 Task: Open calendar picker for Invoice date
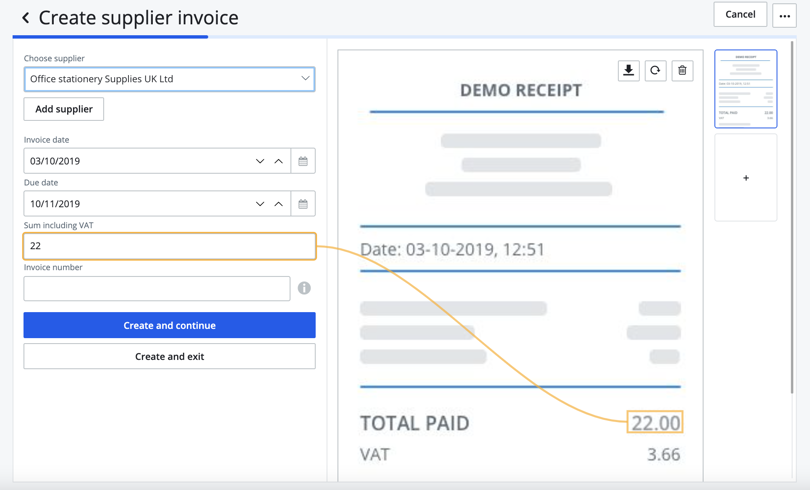click(x=303, y=161)
